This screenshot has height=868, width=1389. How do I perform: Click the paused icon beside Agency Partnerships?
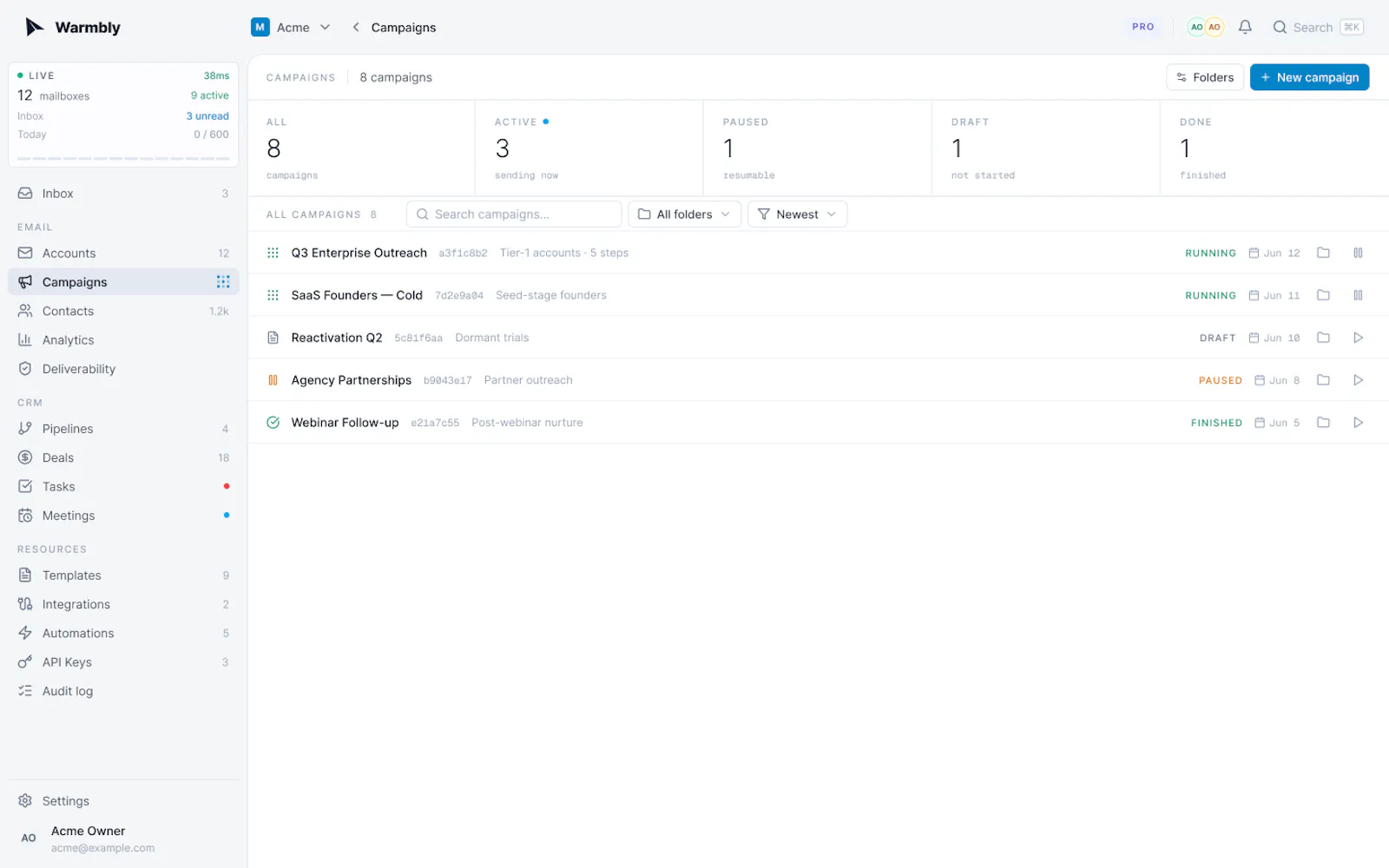(273, 380)
